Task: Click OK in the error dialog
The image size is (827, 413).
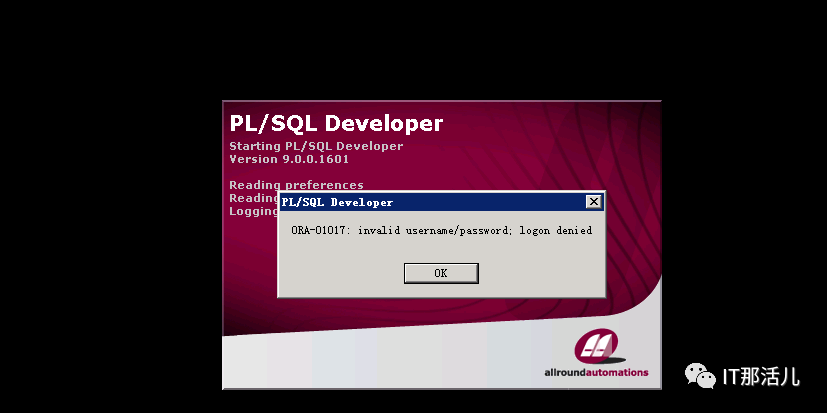Action: pyautogui.click(x=441, y=273)
